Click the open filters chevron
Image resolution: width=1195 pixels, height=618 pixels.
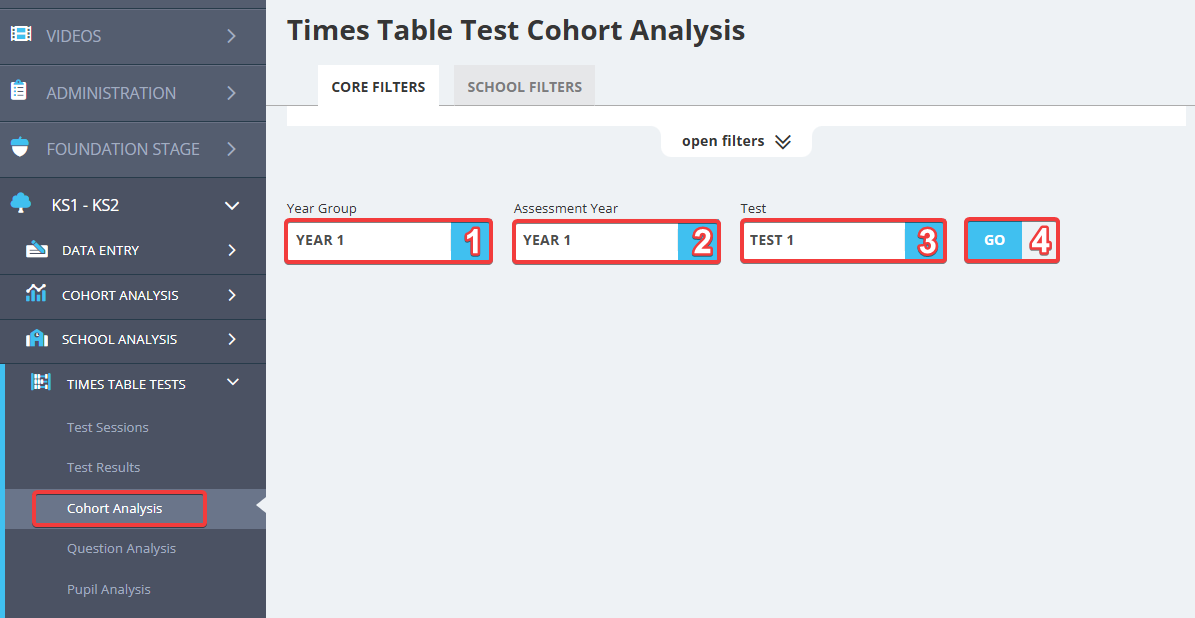(783, 141)
